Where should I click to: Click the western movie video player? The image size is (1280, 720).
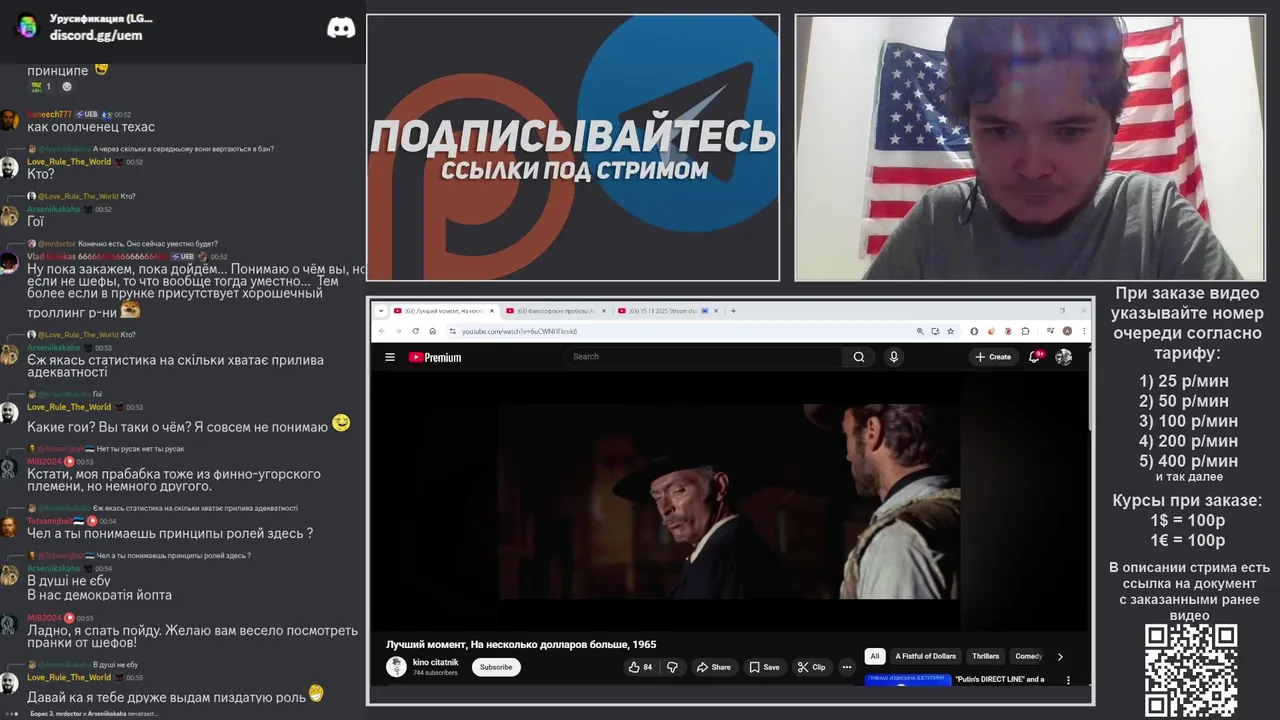point(730,500)
